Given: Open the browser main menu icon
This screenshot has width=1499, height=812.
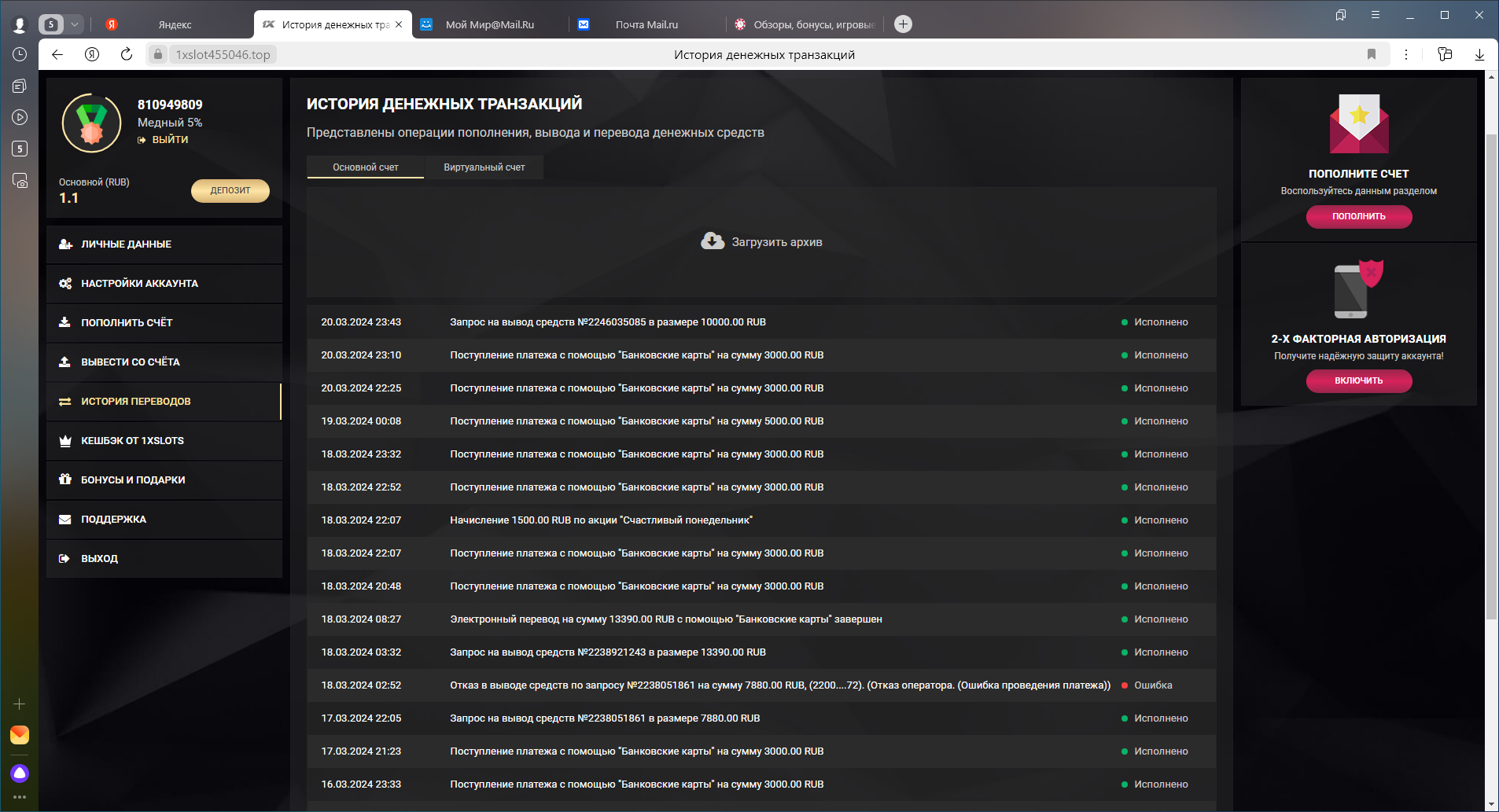Looking at the screenshot, I should (1376, 15).
